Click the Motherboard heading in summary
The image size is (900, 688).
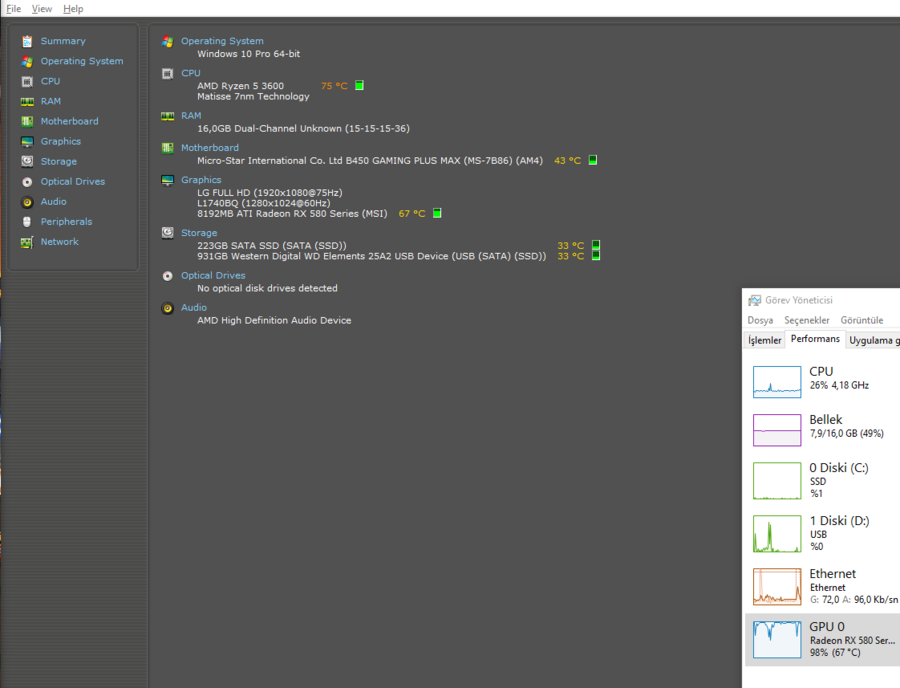pyautogui.click(x=210, y=148)
